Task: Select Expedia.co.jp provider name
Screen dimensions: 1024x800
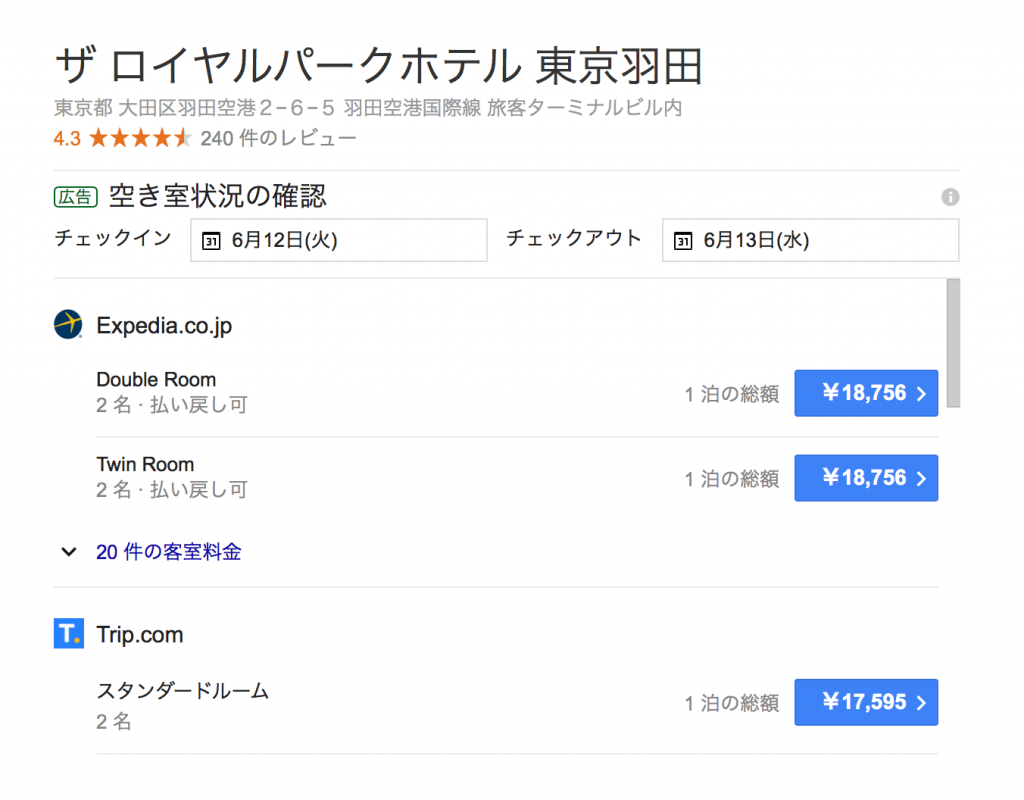Action: pyautogui.click(x=164, y=325)
